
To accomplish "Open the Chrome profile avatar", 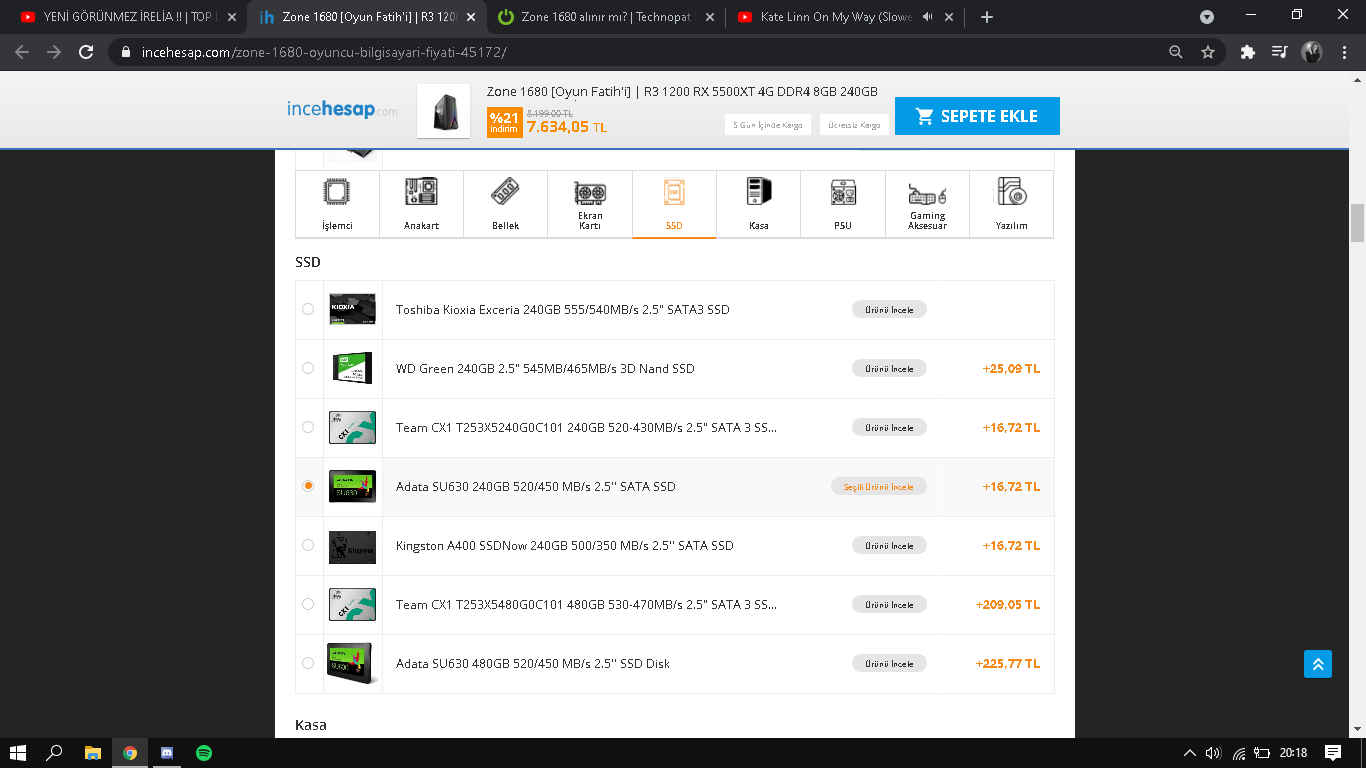I will coord(1312,52).
